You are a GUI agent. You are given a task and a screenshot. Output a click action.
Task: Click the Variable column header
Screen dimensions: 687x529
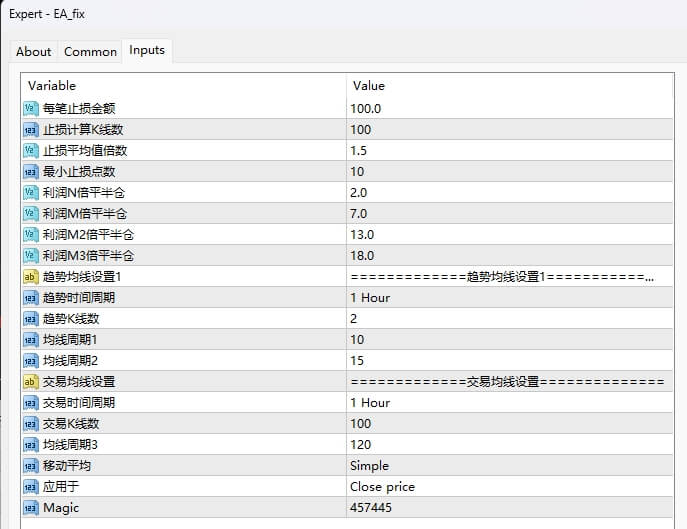[52, 85]
